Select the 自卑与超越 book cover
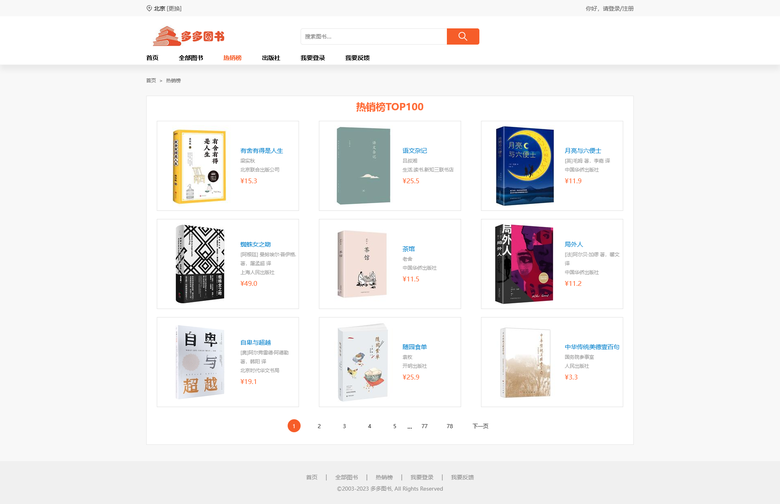 (200, 362)
